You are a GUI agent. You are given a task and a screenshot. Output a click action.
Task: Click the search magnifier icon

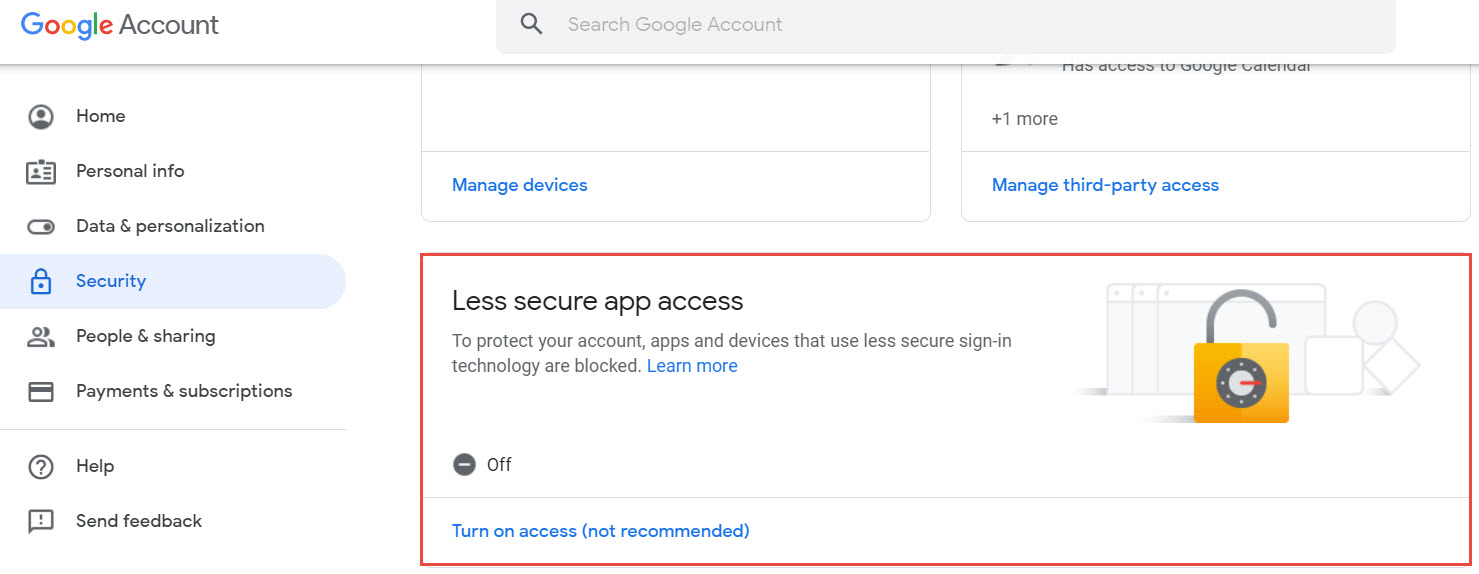532,25
